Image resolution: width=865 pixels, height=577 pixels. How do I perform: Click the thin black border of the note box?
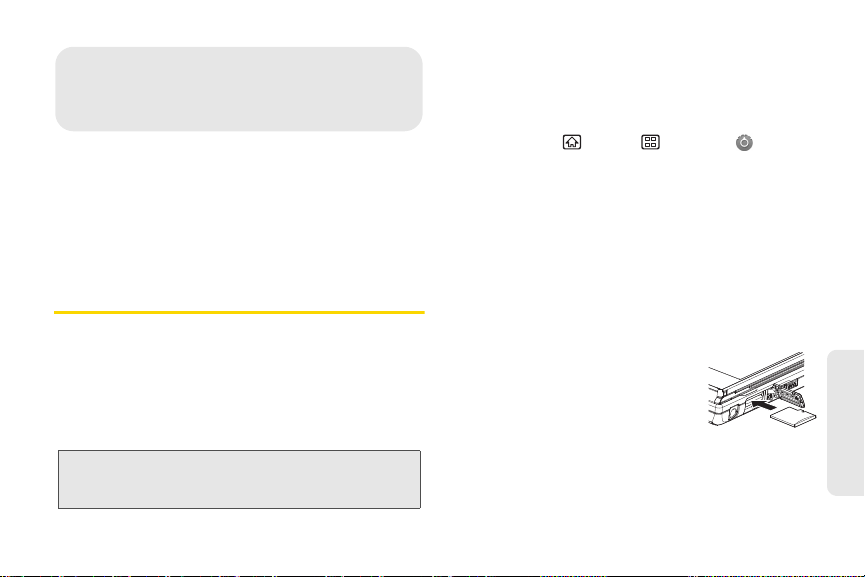pos(239,450)
